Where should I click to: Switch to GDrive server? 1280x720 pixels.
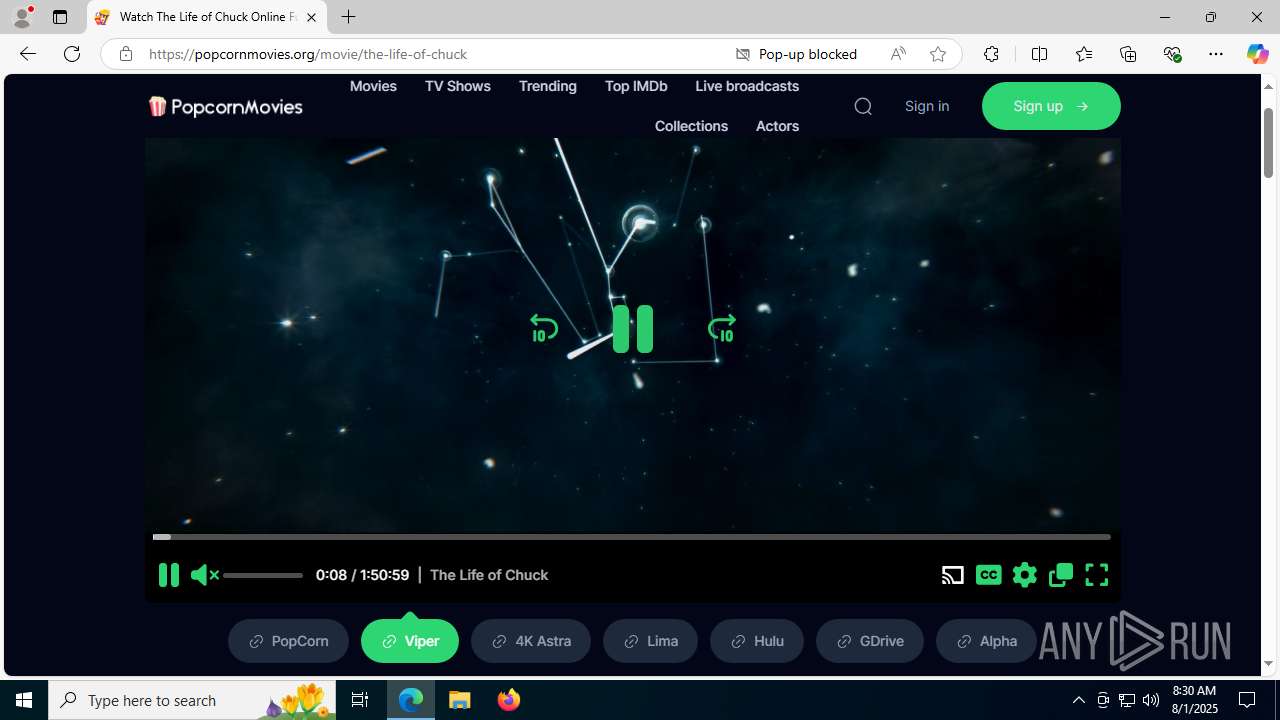870,641
